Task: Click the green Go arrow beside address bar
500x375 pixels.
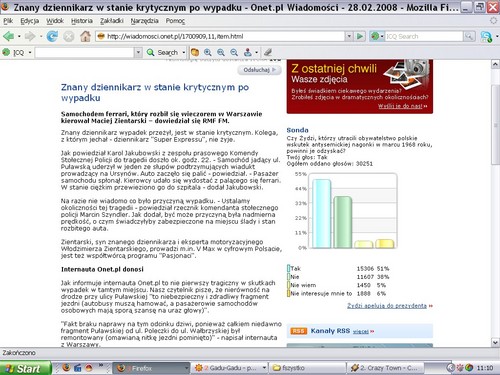Action: tap(360, 36)
